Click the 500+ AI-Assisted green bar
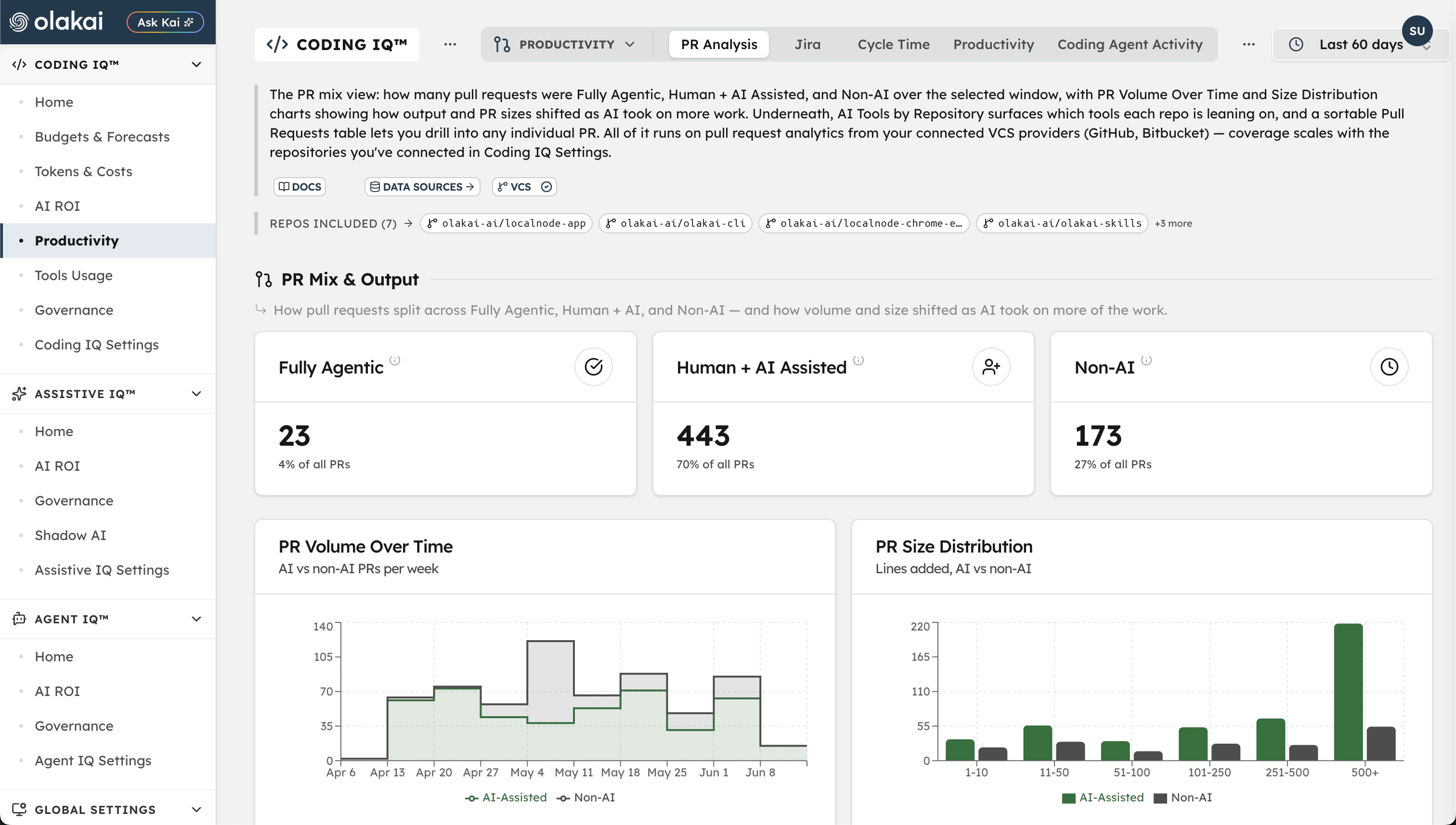 coord(1348,692)
